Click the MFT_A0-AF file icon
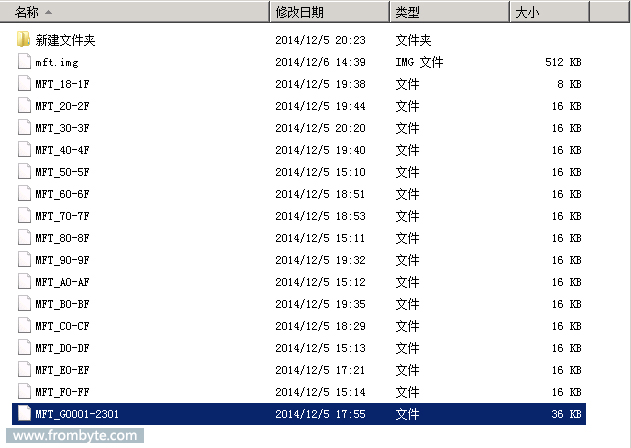This screenshot has height=448, width=631. 24,282
